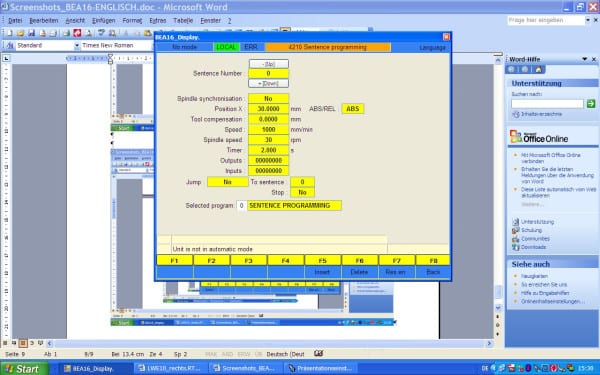Go to Word-Hilfe home with house icon
This screenshot has width=600, height=375.
pyautogui.click(x=538, y=69)
